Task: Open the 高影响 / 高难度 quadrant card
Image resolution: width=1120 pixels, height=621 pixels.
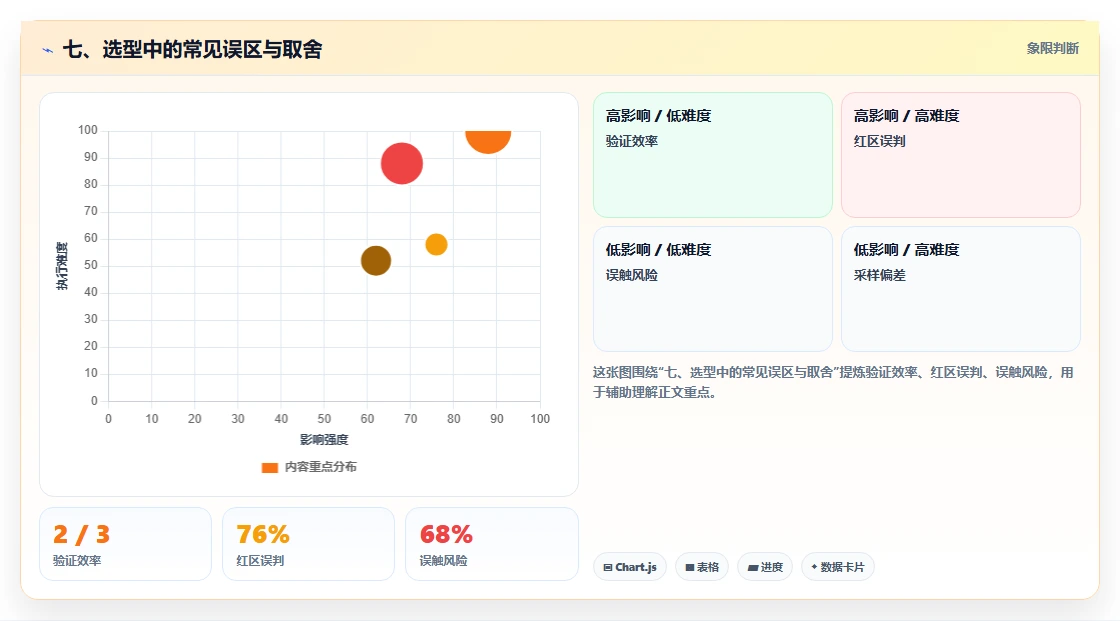Action: 961,155
